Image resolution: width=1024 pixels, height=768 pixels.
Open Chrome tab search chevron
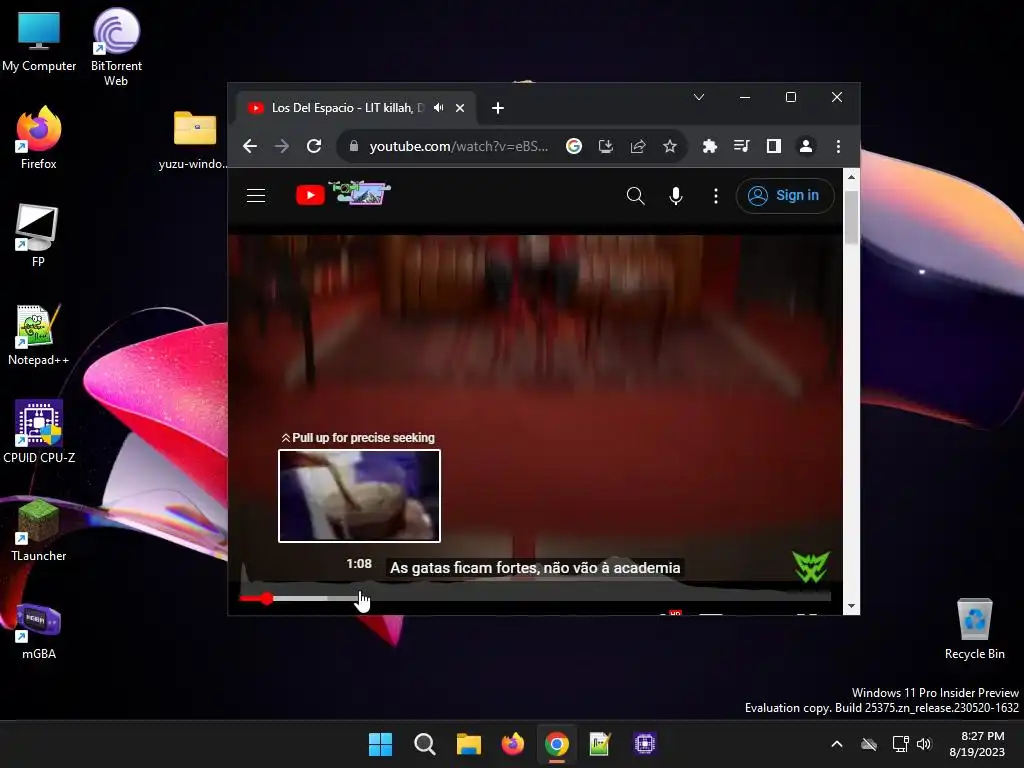click(x=699, y=97)
